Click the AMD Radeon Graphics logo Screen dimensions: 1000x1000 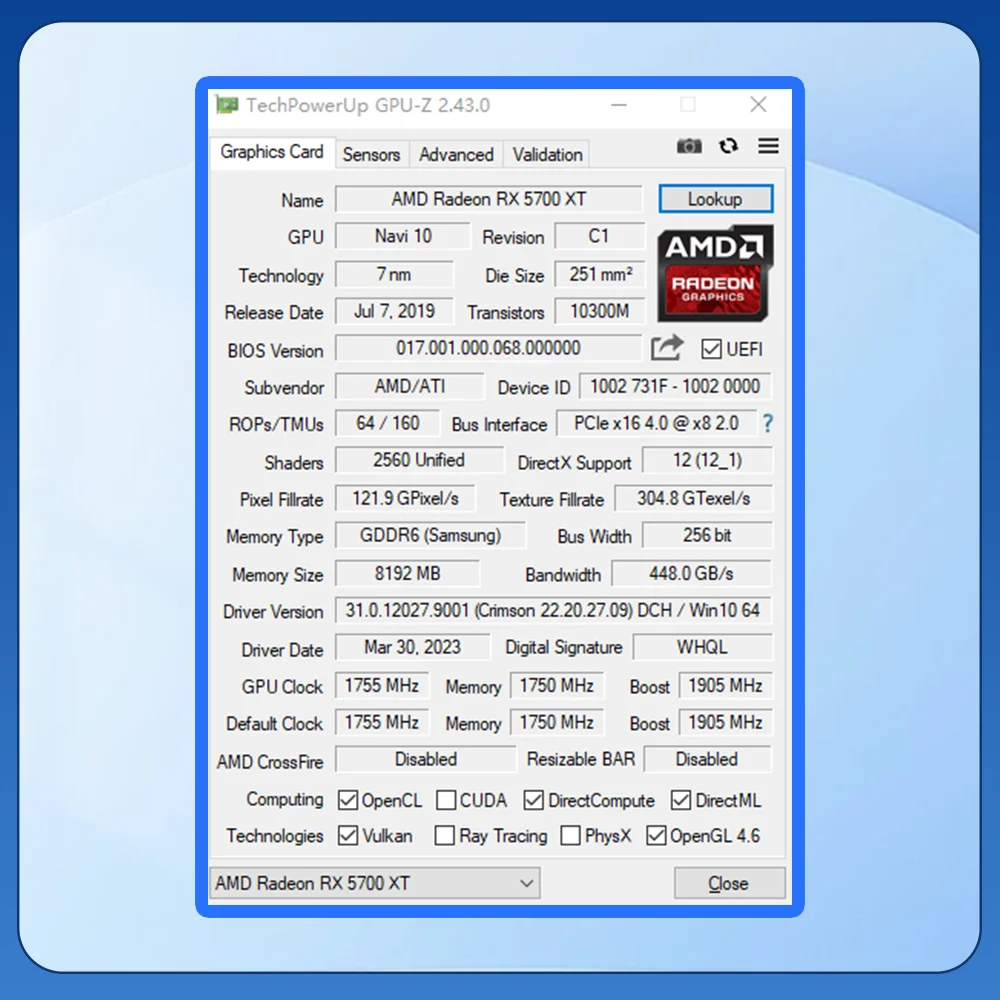[715, 273]
